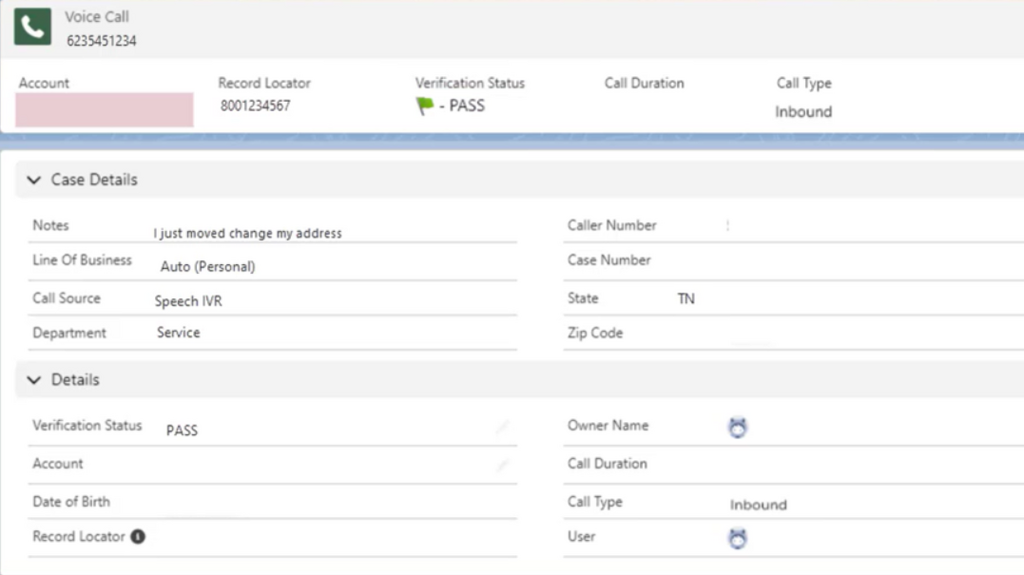Image resolution: width=1024 pixels, height=575 pixels.
Task: Click the Record Locator info icon
Action: click(138, 536)
